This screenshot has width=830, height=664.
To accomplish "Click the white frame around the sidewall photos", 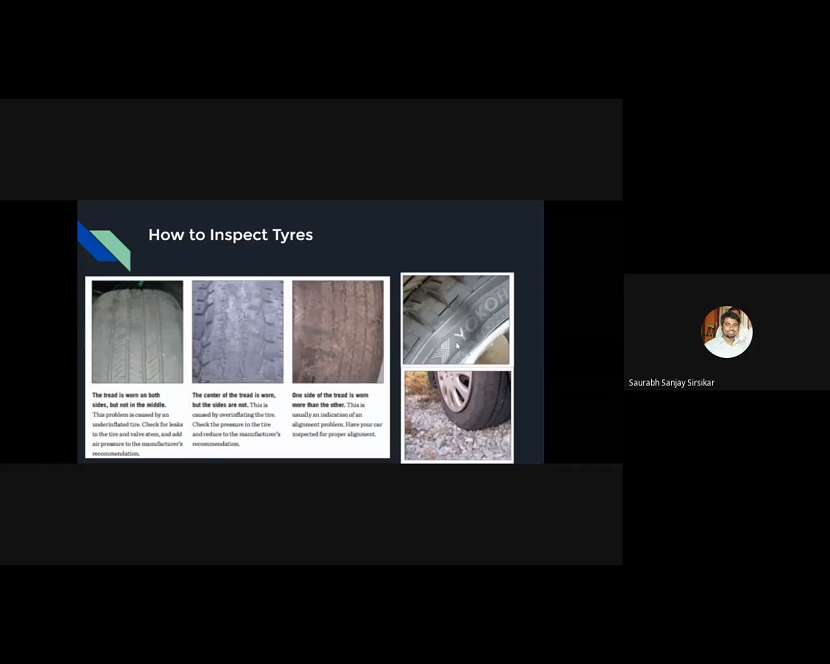I will coord(457,367).
